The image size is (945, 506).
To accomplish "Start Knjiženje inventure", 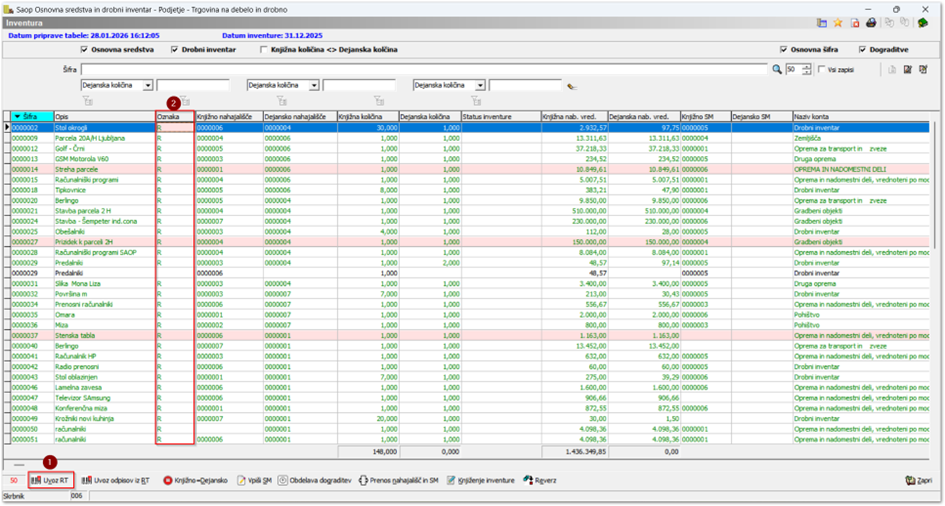I will pyautogui.click(x=481, y=481).
